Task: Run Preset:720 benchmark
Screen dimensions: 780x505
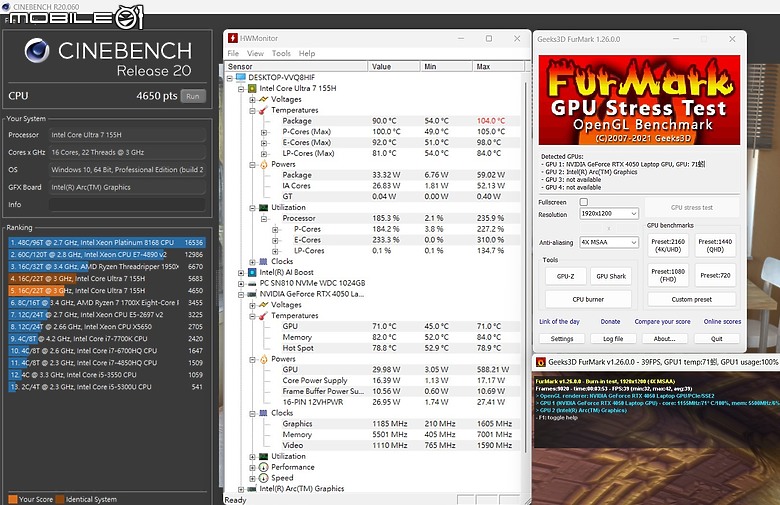Action: (x=715, y=275)
